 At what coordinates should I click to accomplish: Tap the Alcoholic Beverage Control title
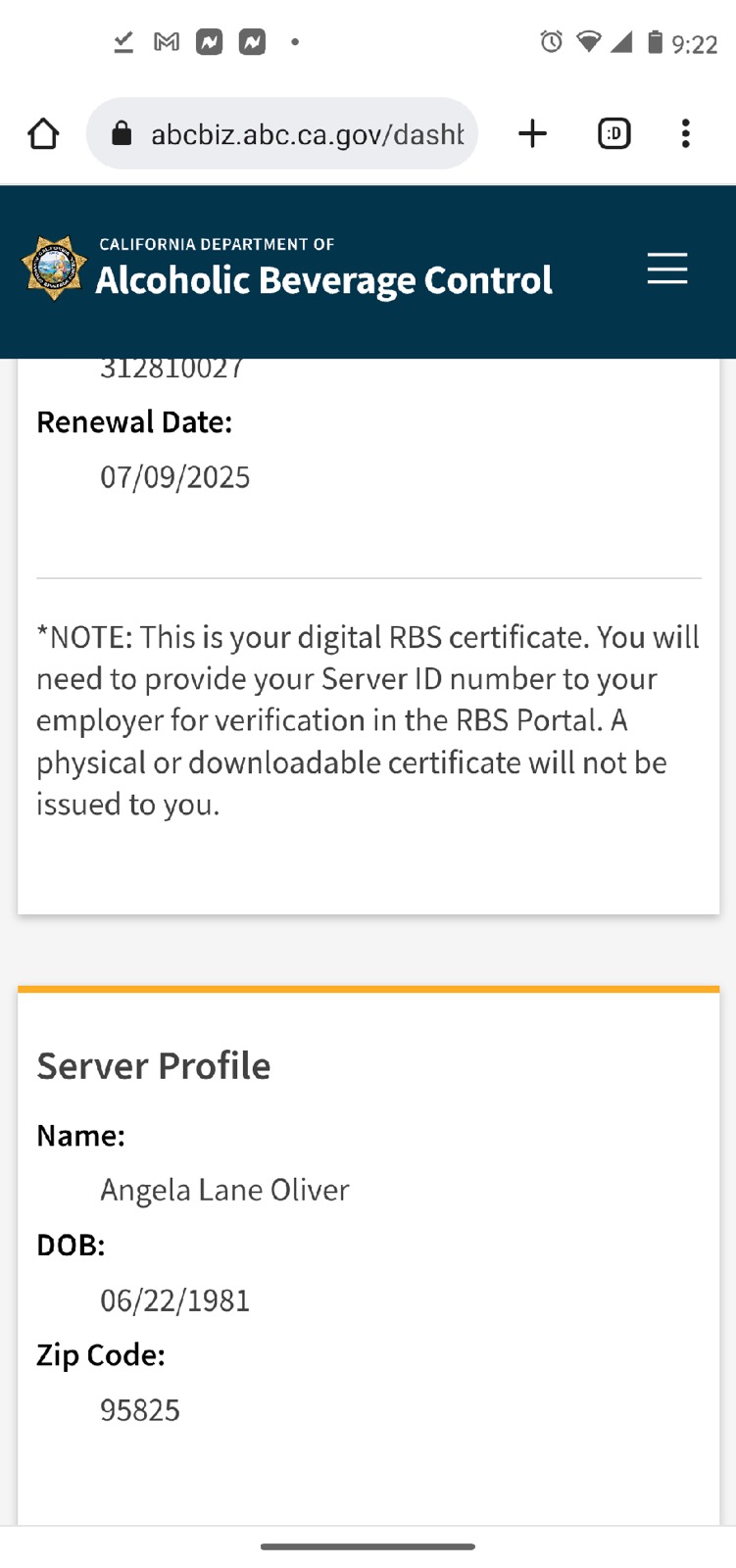coord(323,280)
